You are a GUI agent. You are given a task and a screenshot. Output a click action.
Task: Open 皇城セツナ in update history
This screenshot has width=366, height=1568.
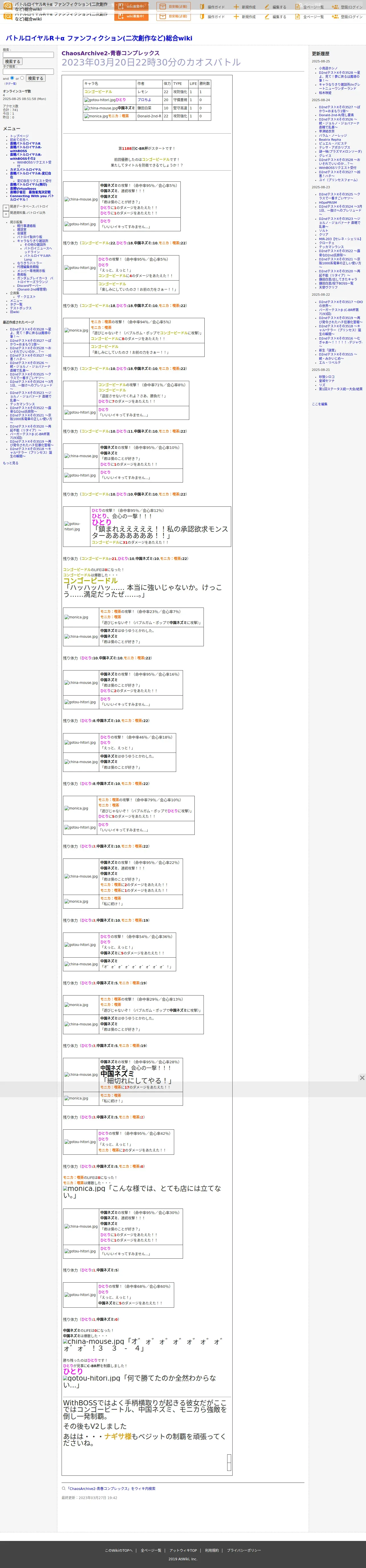[327, 381]
